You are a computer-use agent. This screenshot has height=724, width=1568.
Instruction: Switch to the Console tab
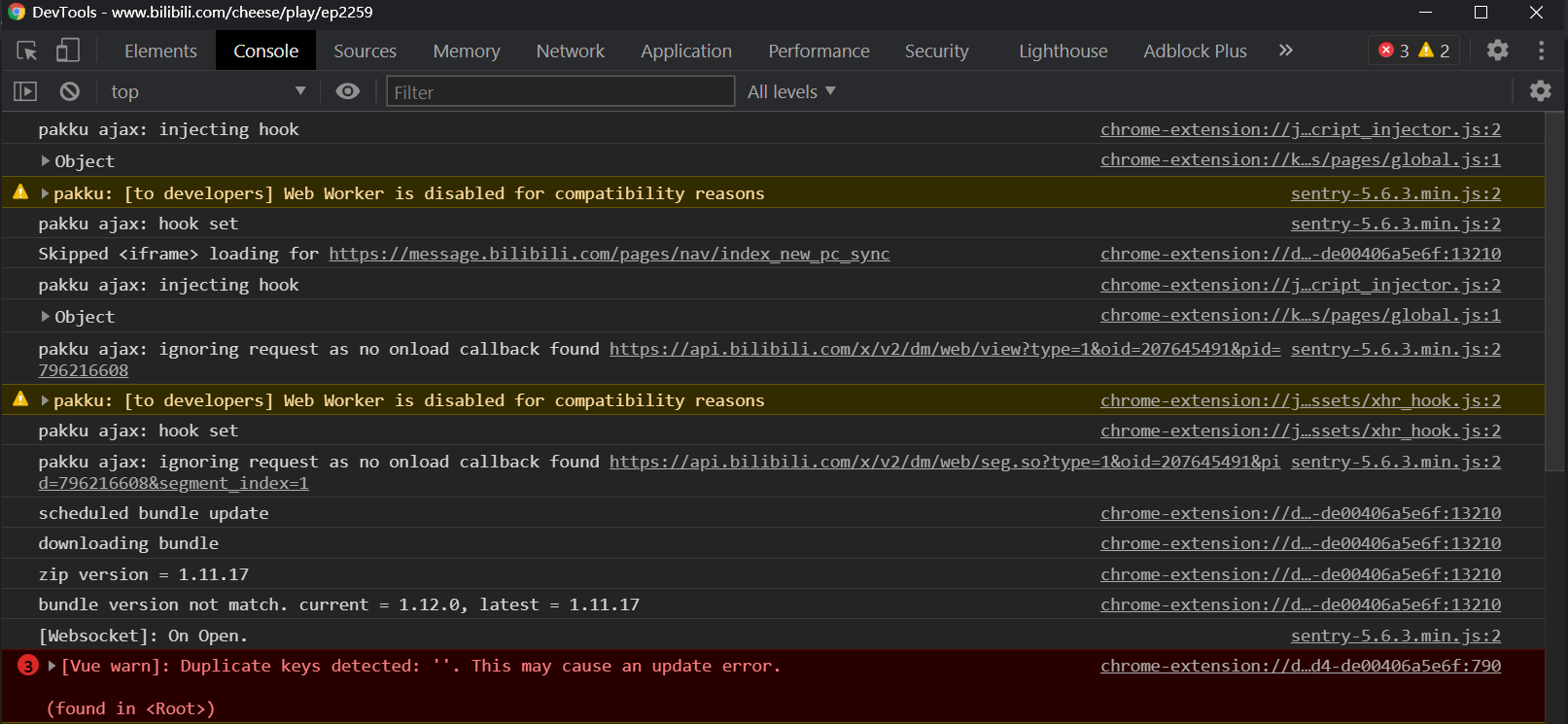[265, 52]
